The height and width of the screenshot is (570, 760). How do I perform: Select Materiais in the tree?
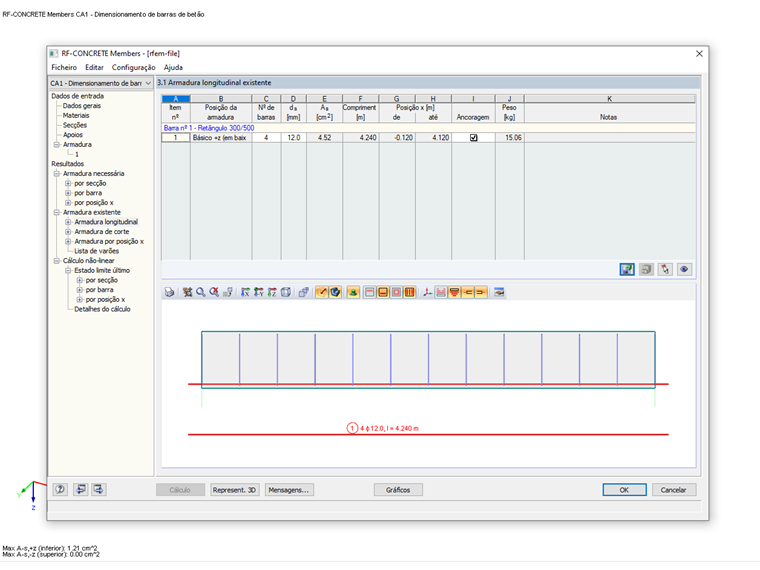tap(76, 115)
